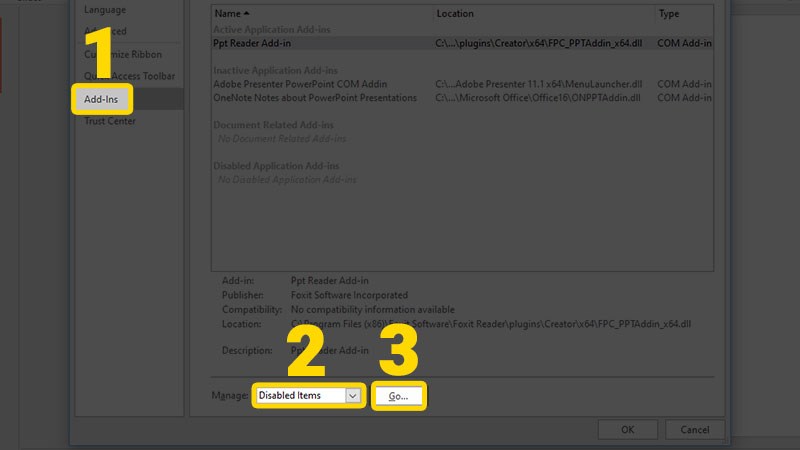Click 'No Disabled Application Add-ins' text

287,180
